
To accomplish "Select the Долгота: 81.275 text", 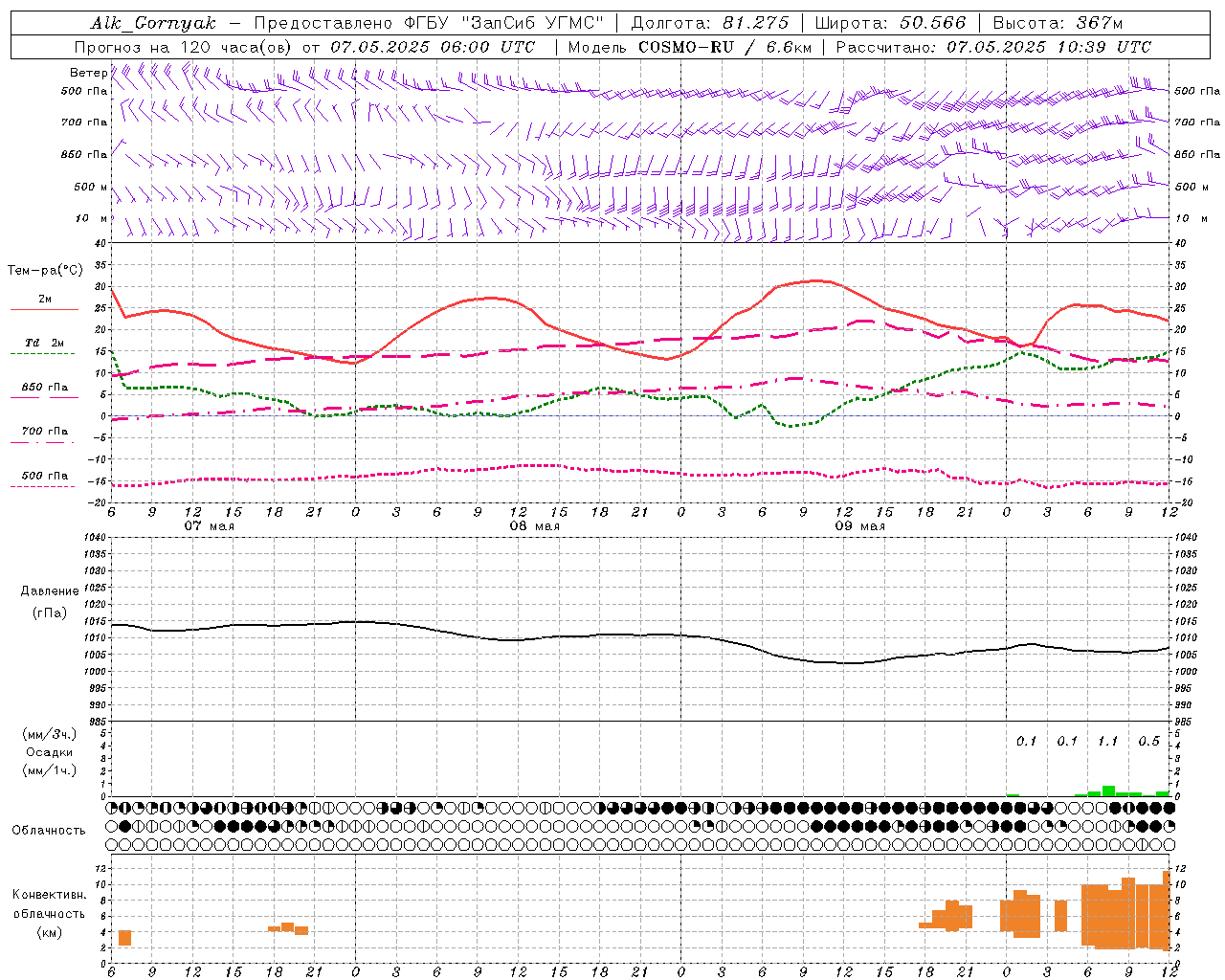I will [x=710, y=23].
